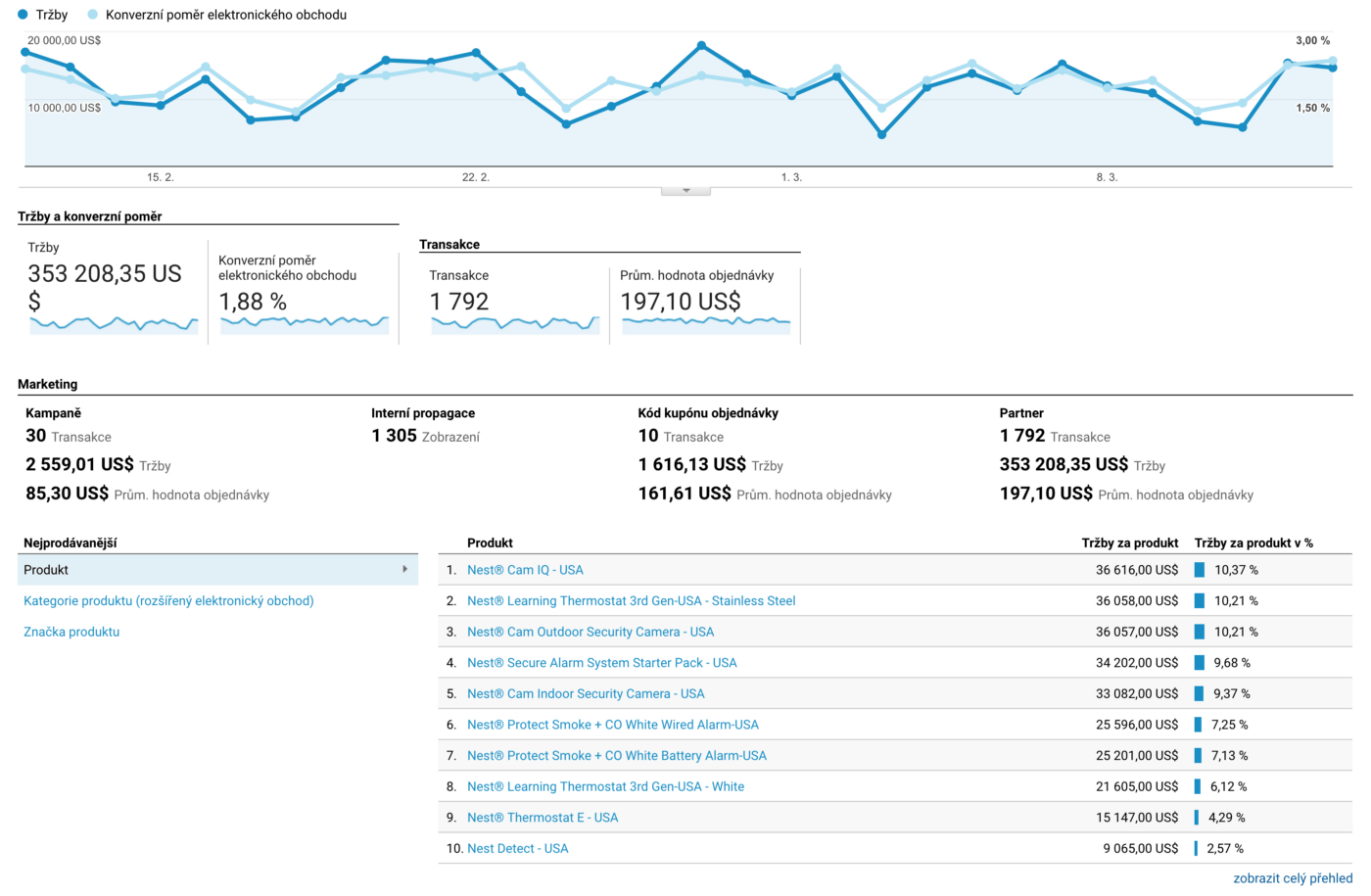Screen dimensions: 1371x896
Task: Select the Produkt dimension row
Action: click(217, 569)
